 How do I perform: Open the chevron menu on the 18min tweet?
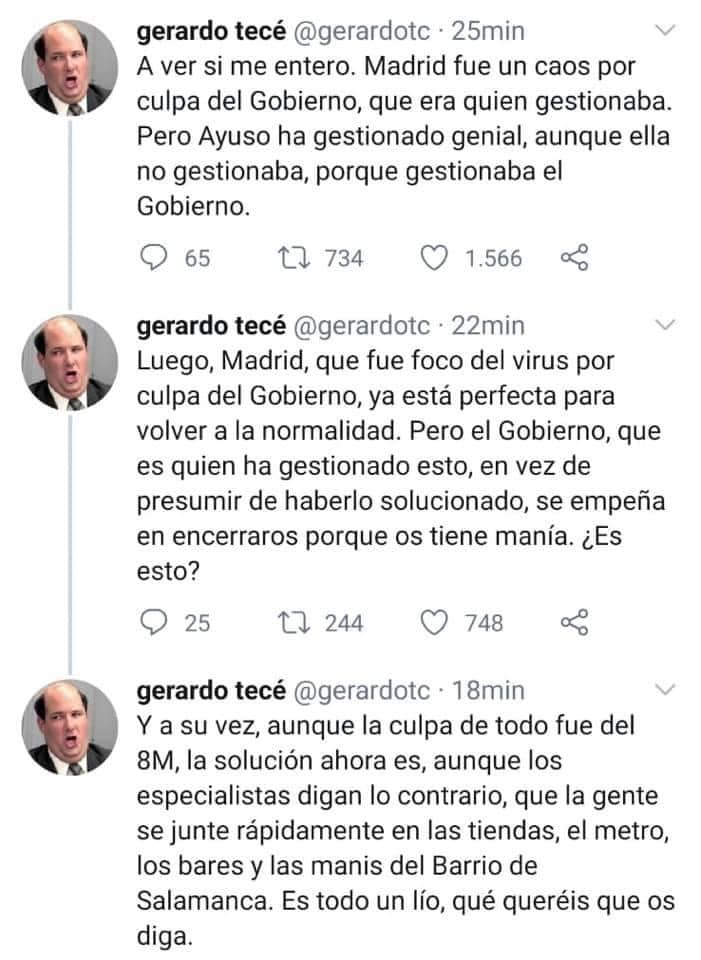665,690
